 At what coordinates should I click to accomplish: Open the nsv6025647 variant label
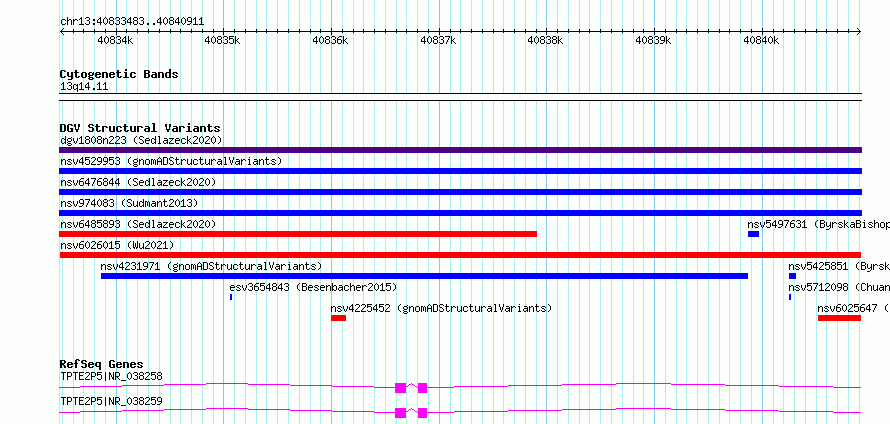click(854, 308)
